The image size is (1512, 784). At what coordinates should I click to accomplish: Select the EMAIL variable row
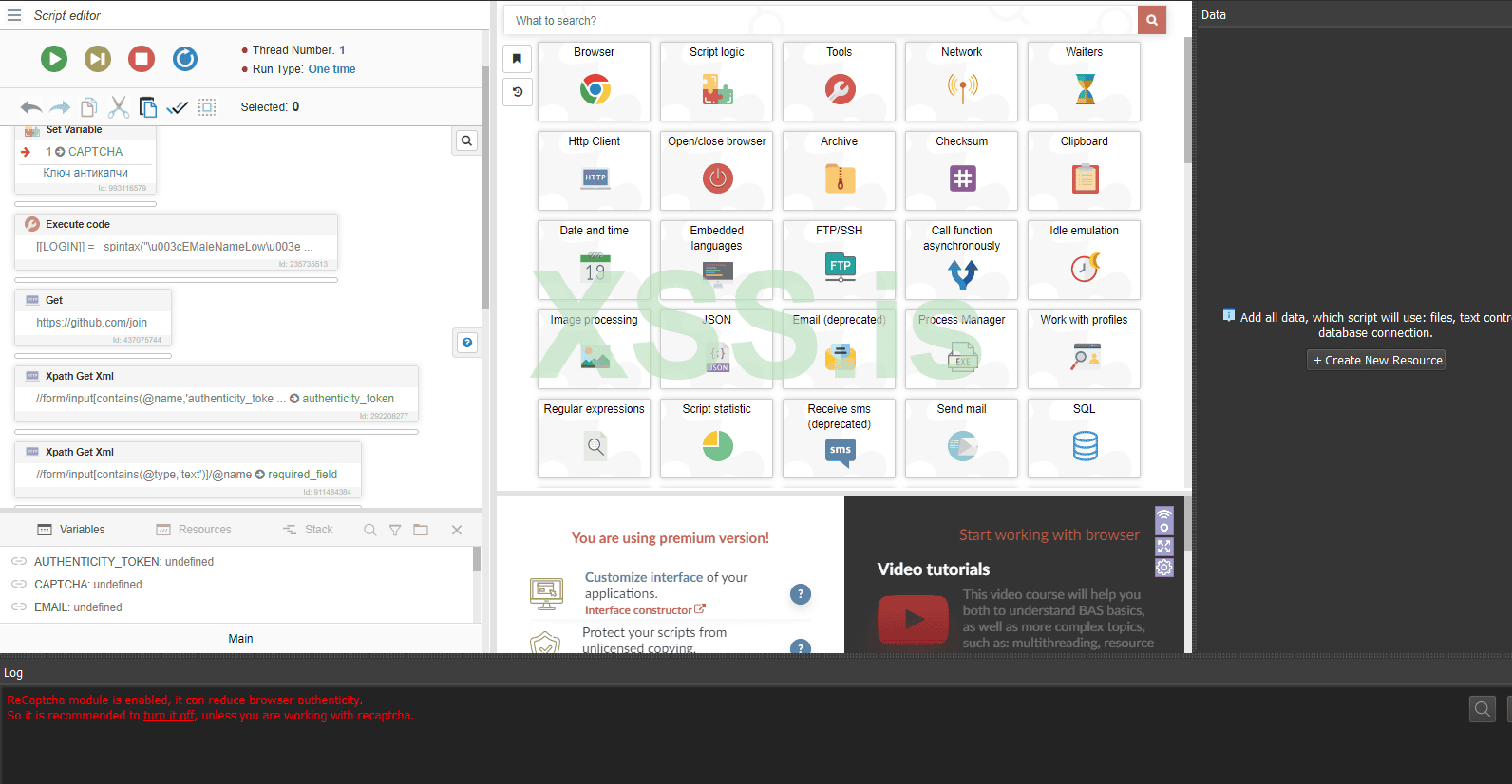click(x=78, y=607)
